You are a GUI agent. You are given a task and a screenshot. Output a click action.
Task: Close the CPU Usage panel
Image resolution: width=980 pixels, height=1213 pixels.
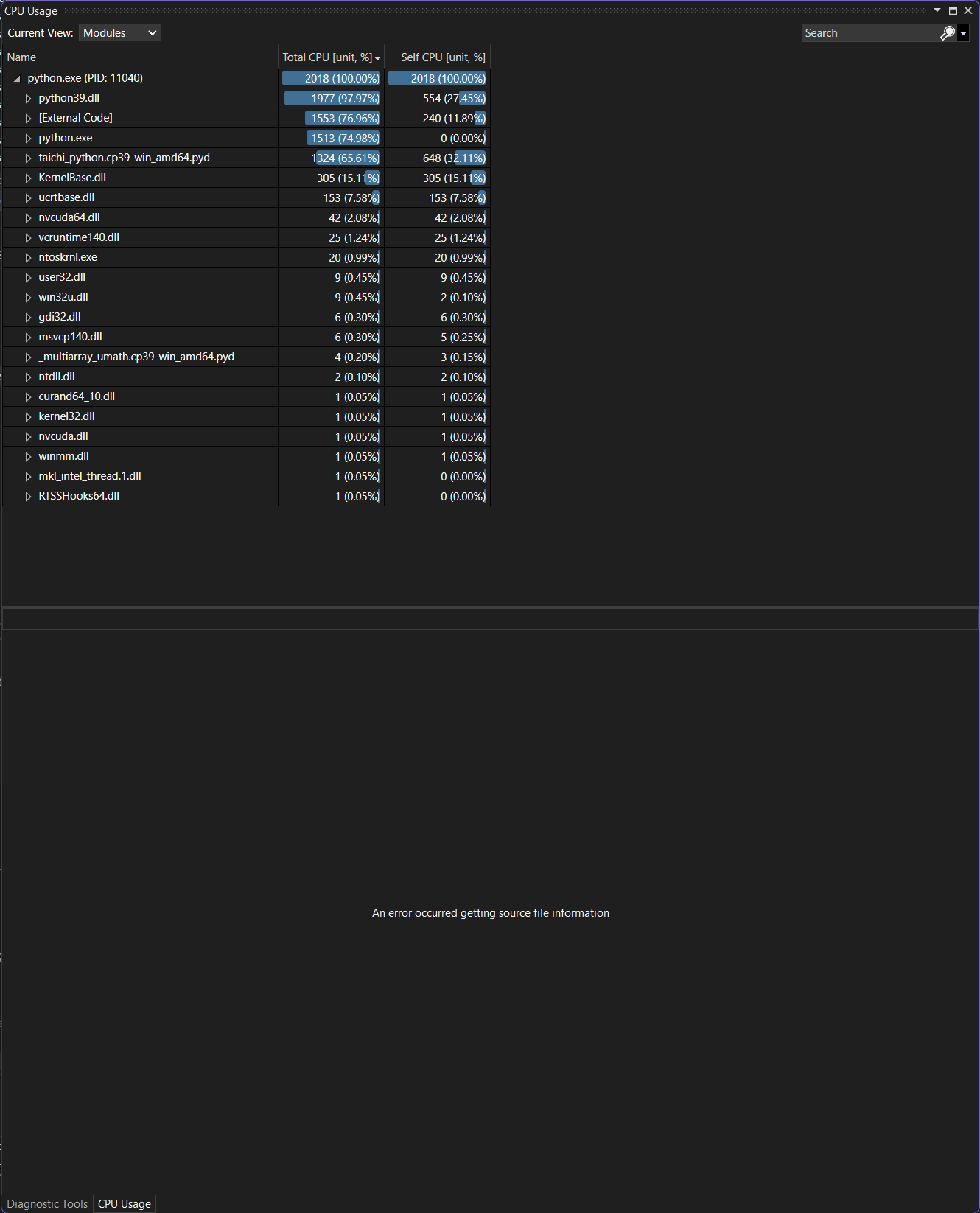(968, 10)
